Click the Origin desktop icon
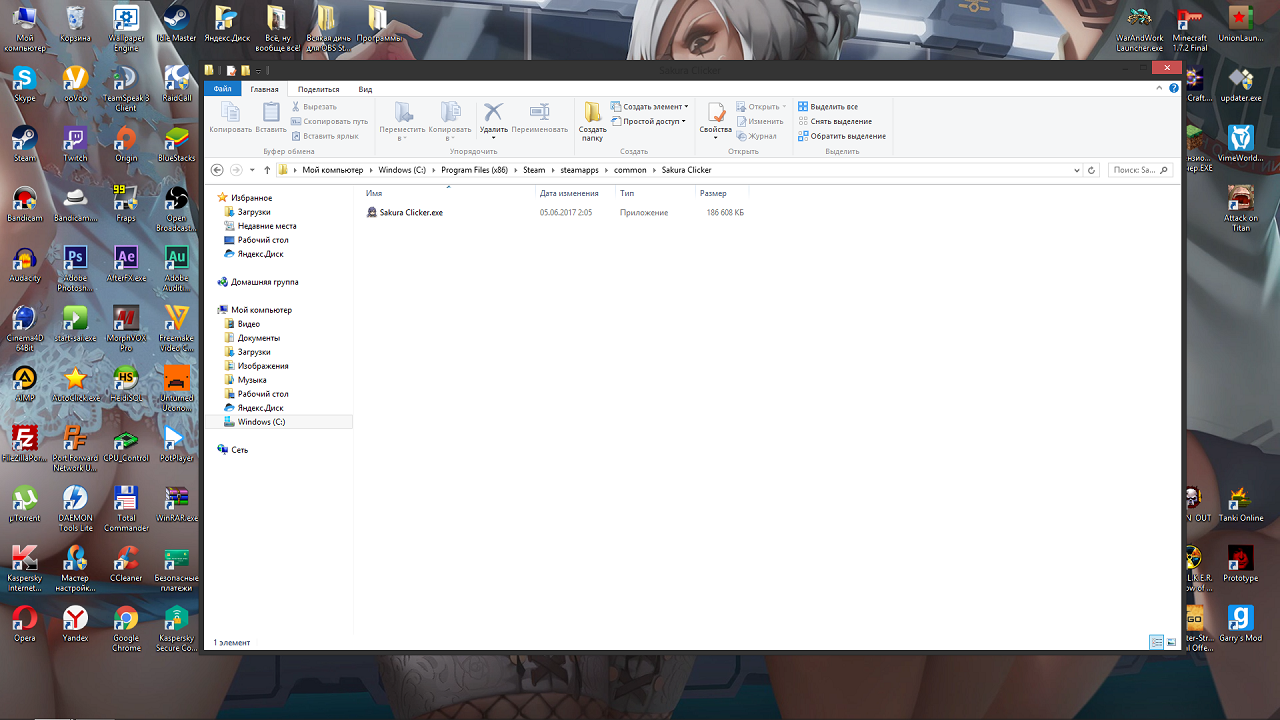Viewport: 1280px width, 720px height. [x=126, y=143]
